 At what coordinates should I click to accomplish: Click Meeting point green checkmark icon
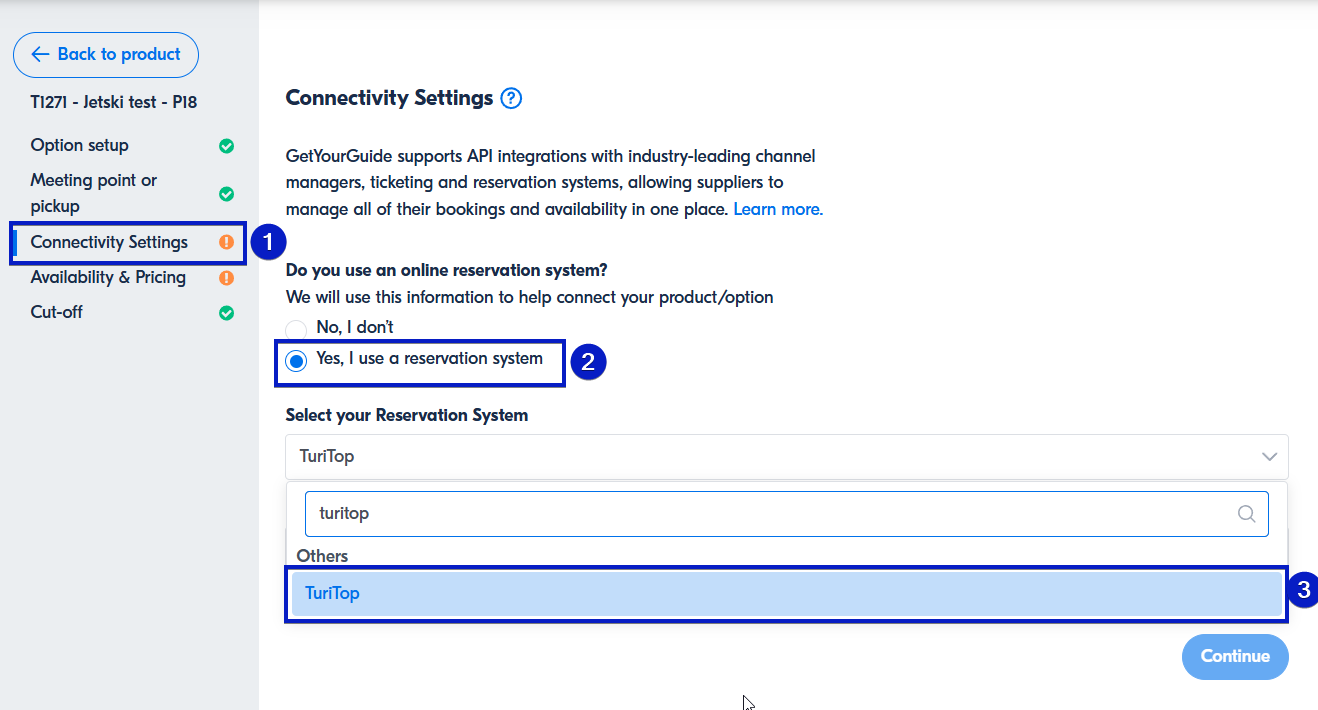pyautogui.click(x=227, y=193)
